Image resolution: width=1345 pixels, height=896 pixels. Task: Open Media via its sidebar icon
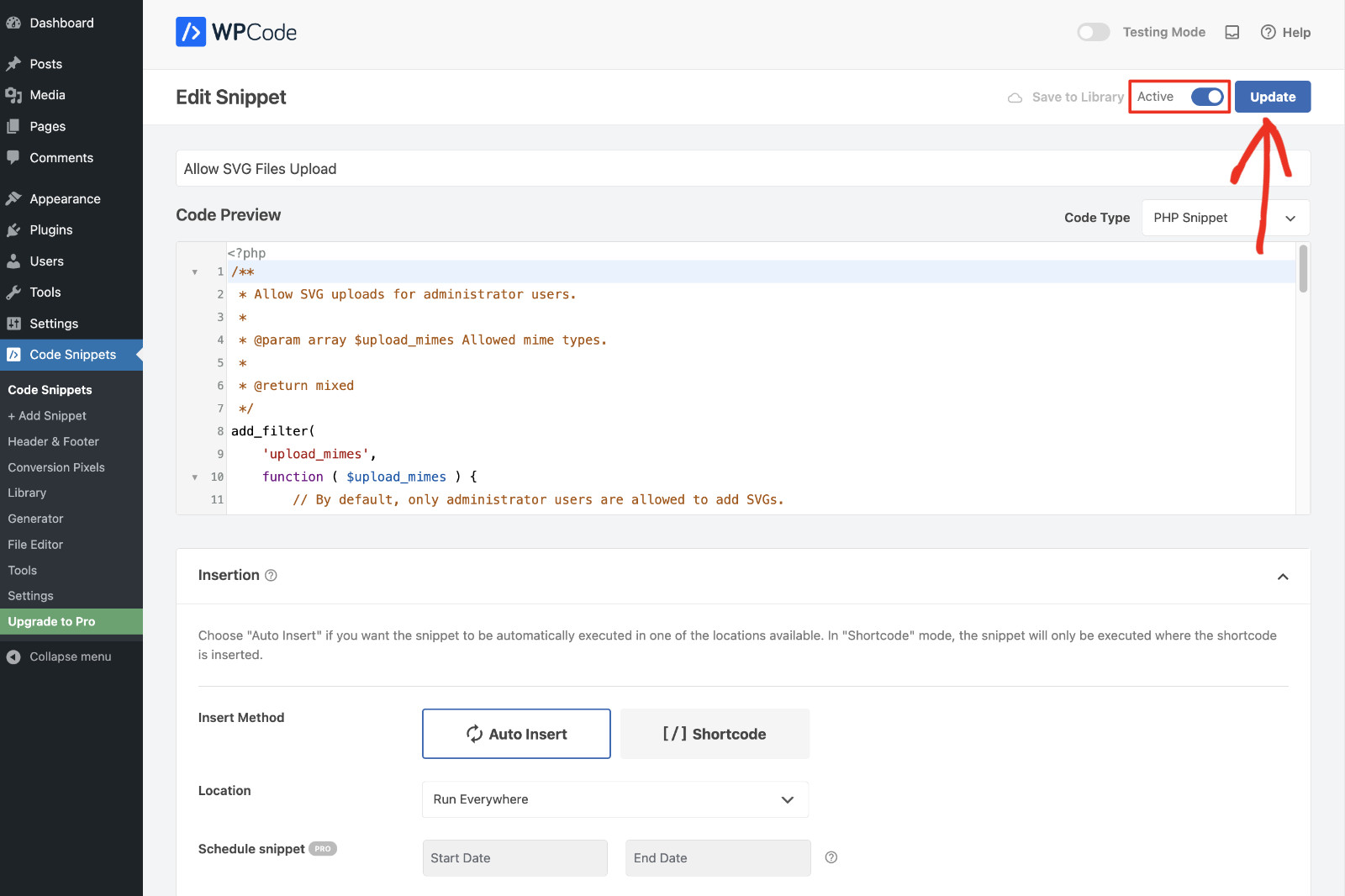pyautogui.click(x=14, y=94)
